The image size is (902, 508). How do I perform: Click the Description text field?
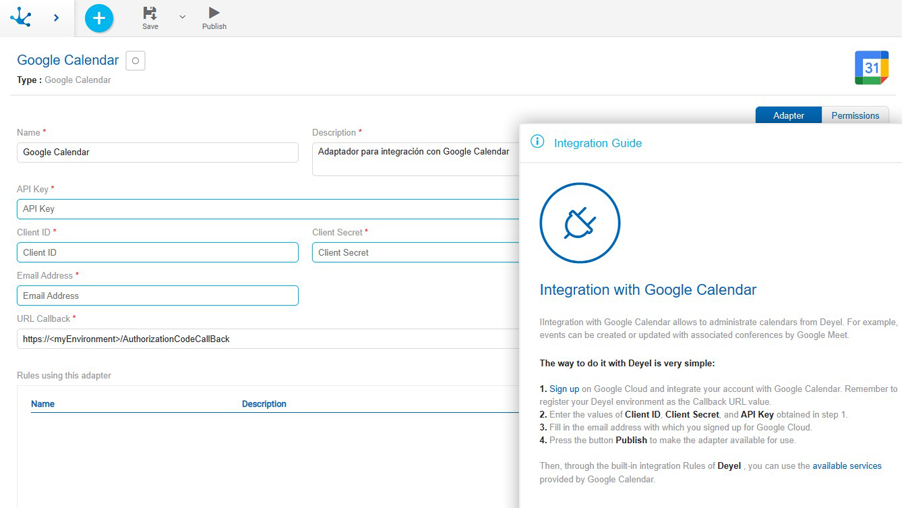pyautogui.click(x=416, y=159)
